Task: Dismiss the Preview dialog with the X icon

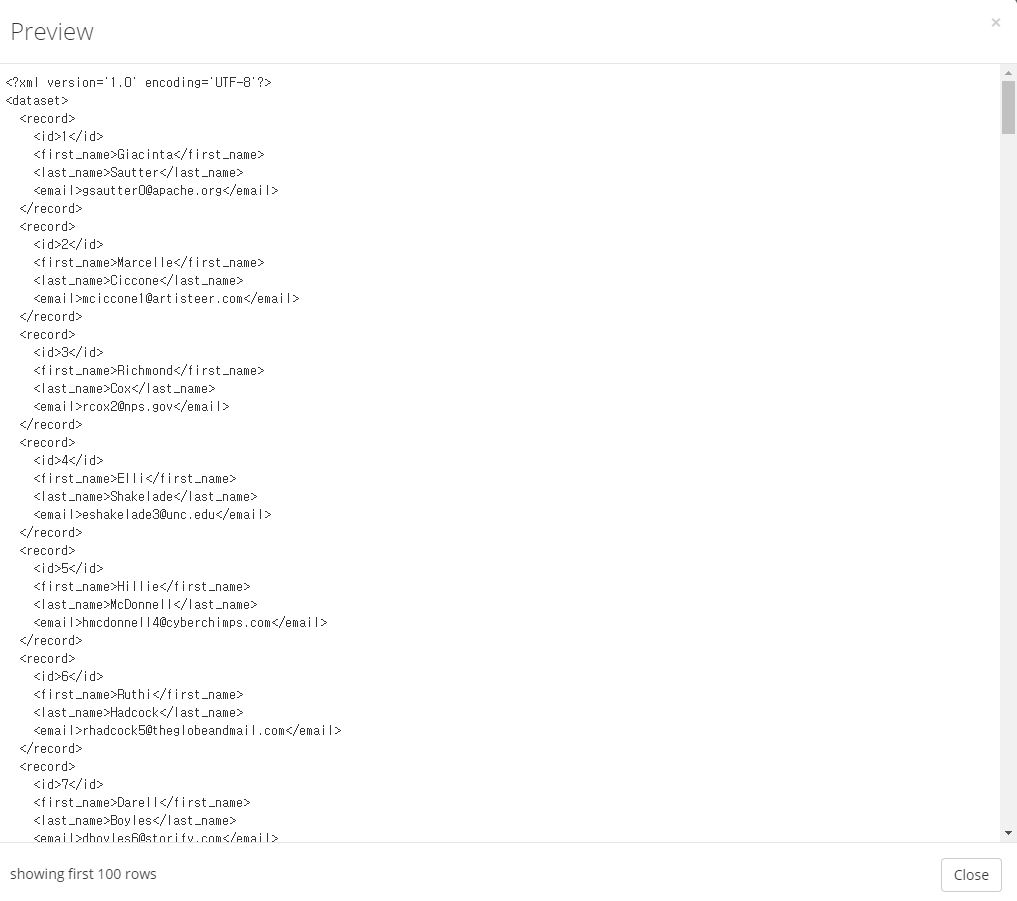Action: pyautogui.click(x=996, y=23)
